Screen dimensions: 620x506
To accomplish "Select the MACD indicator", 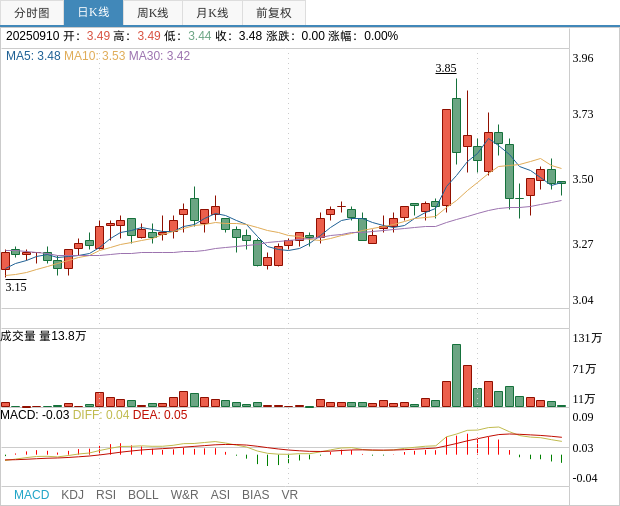I will [32, 495].
